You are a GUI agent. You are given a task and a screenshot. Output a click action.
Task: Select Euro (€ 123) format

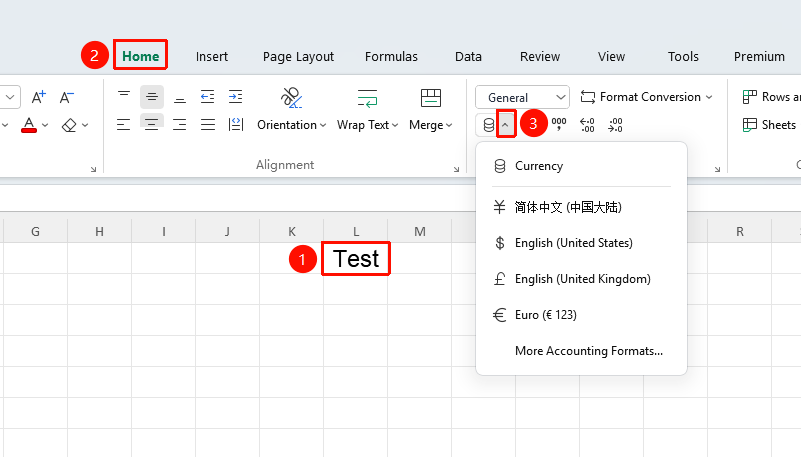point(581,315)
